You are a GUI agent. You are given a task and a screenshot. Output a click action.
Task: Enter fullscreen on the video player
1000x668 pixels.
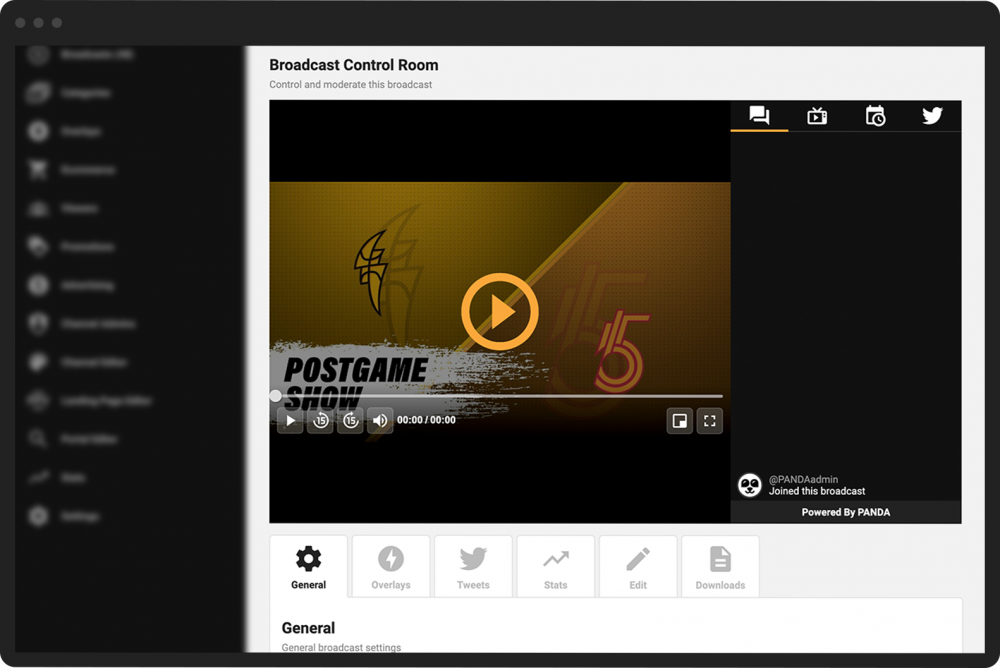tap(710, 421)
